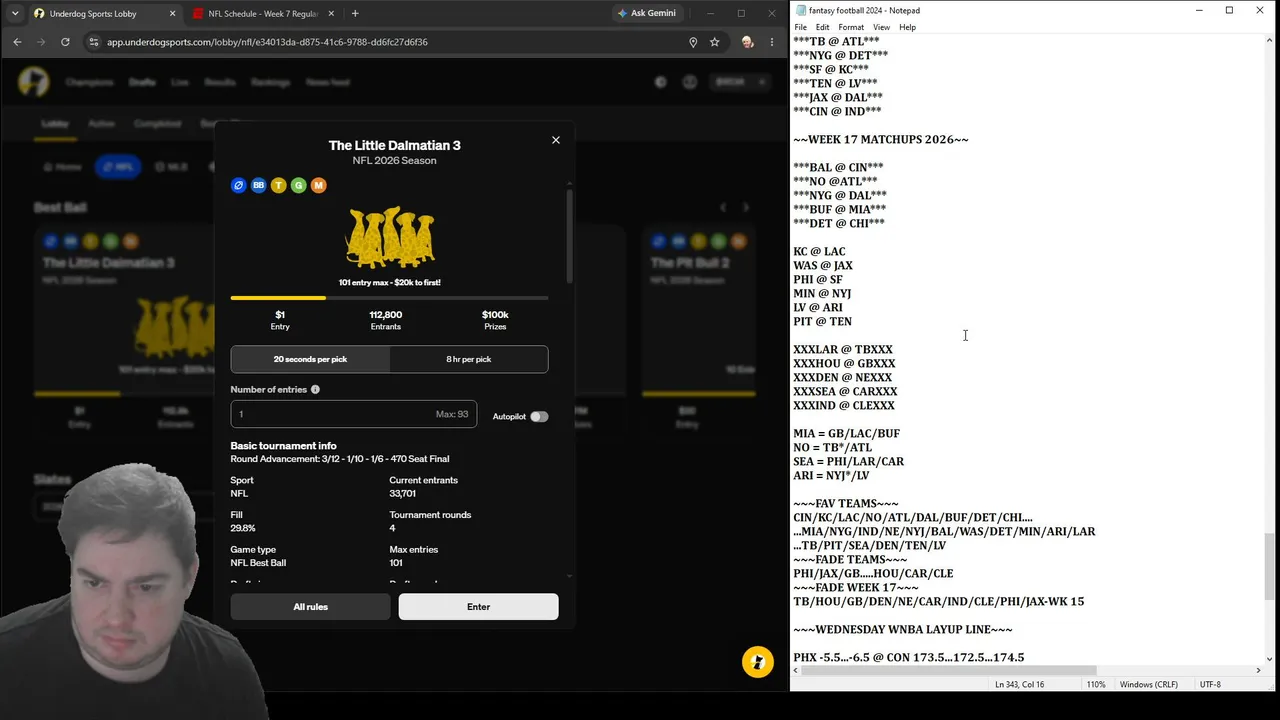Focus the Number of entries input field

(x=354, y=414)
